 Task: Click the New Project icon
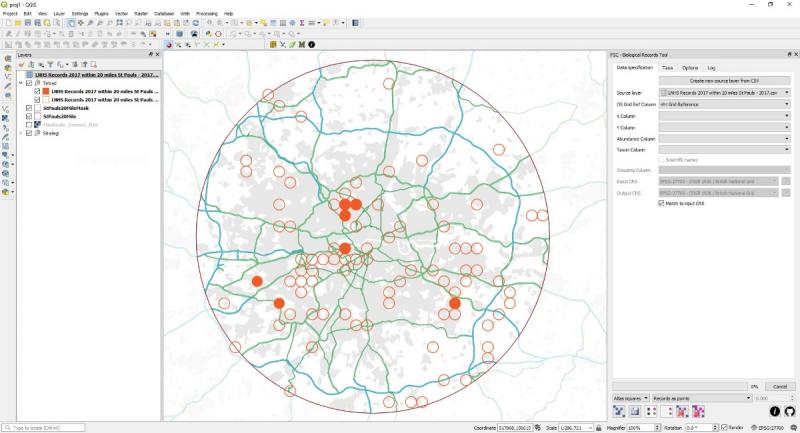9,23
